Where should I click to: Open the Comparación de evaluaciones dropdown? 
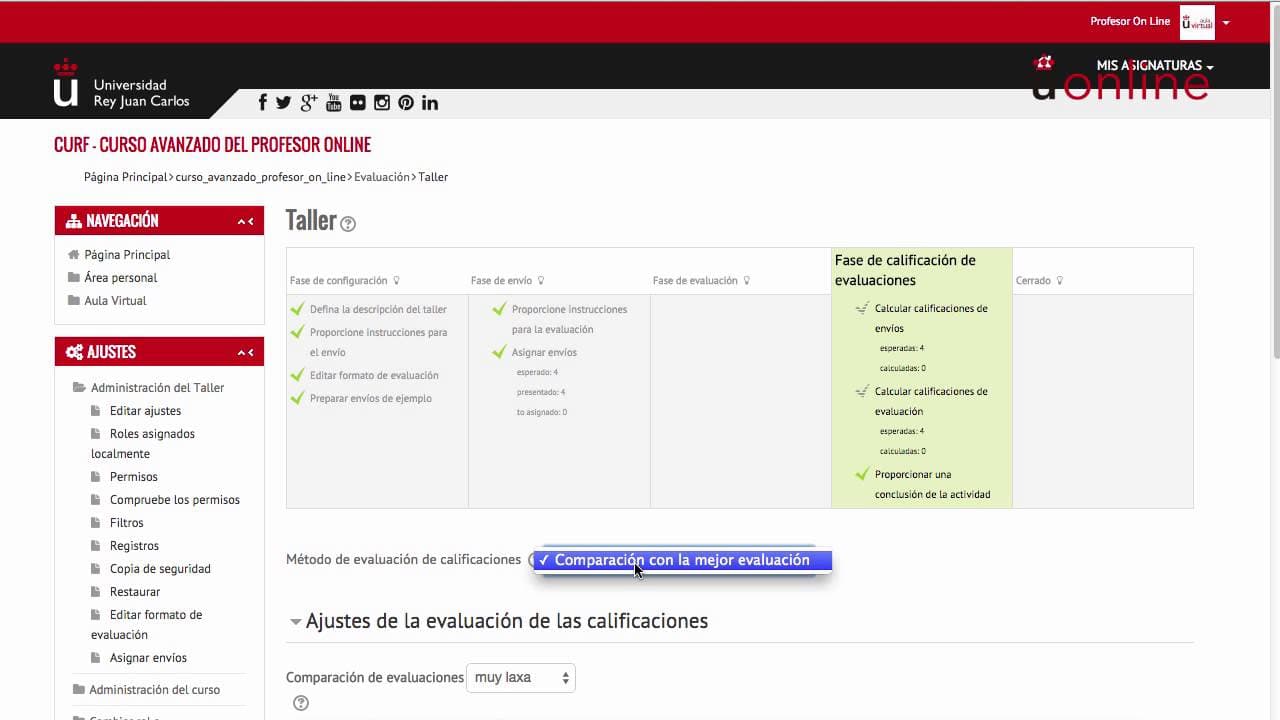click(520, 678)
